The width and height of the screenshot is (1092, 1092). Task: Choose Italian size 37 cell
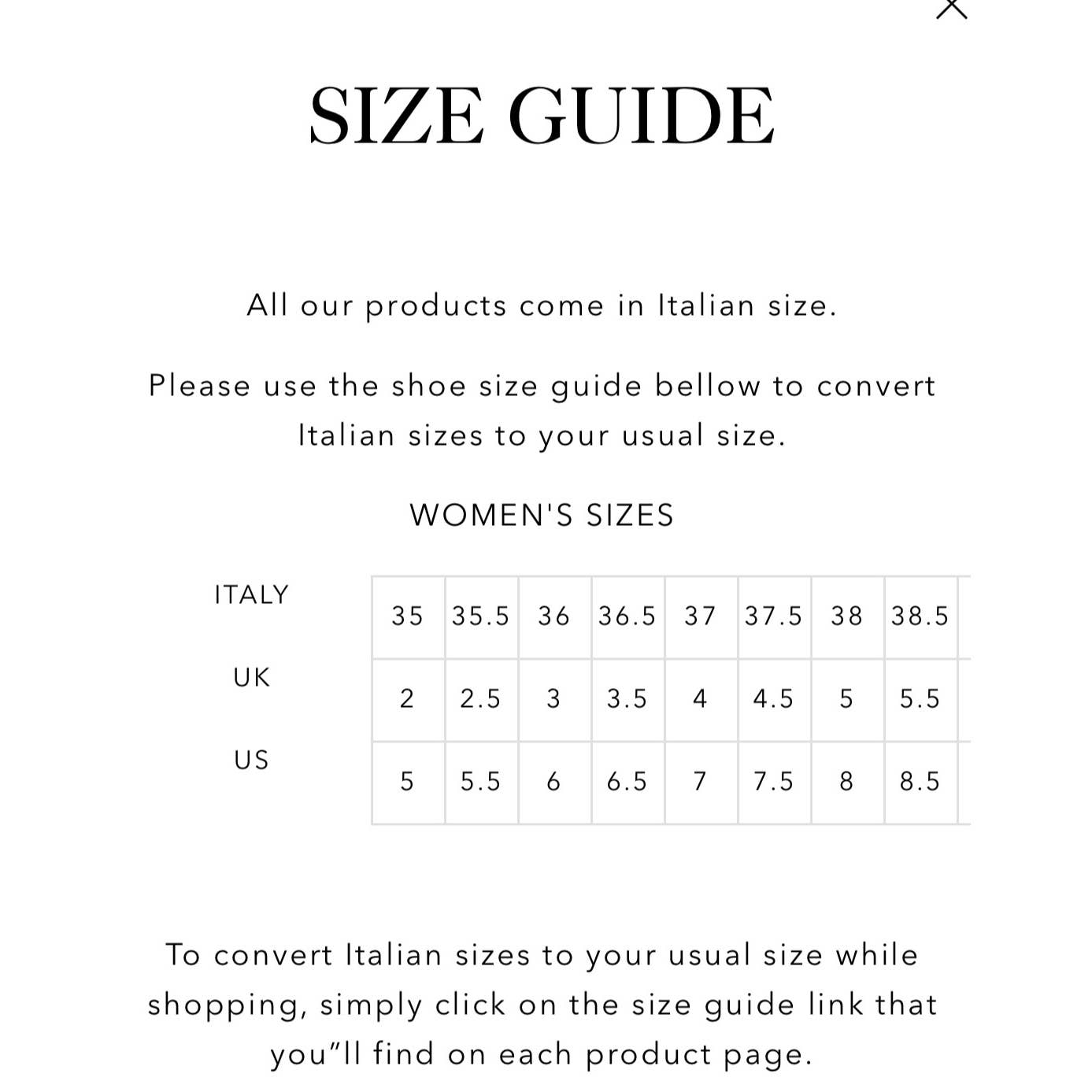click(x=701, y=616)
